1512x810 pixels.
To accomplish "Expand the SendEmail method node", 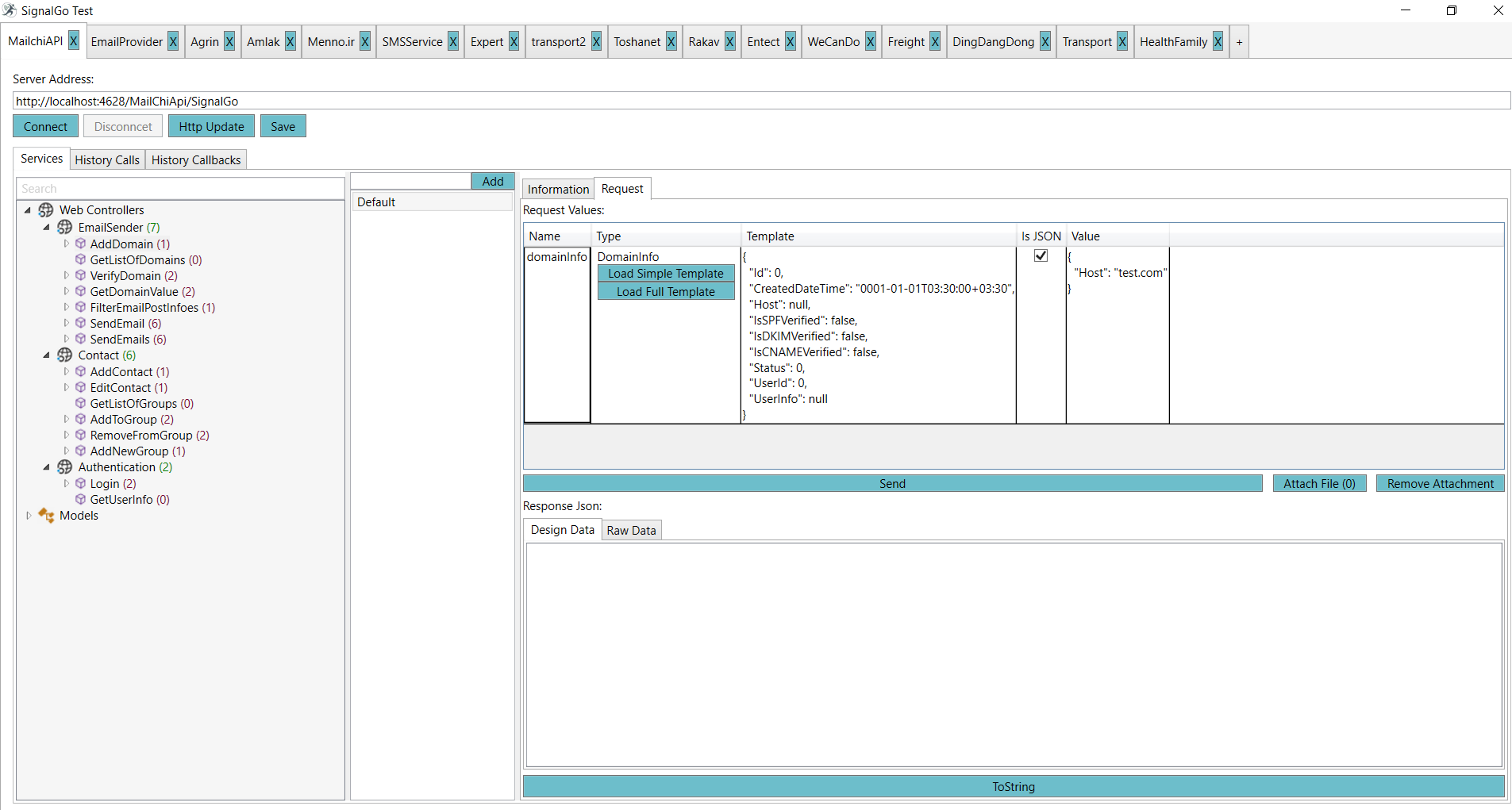I will (x=67, y=324).
